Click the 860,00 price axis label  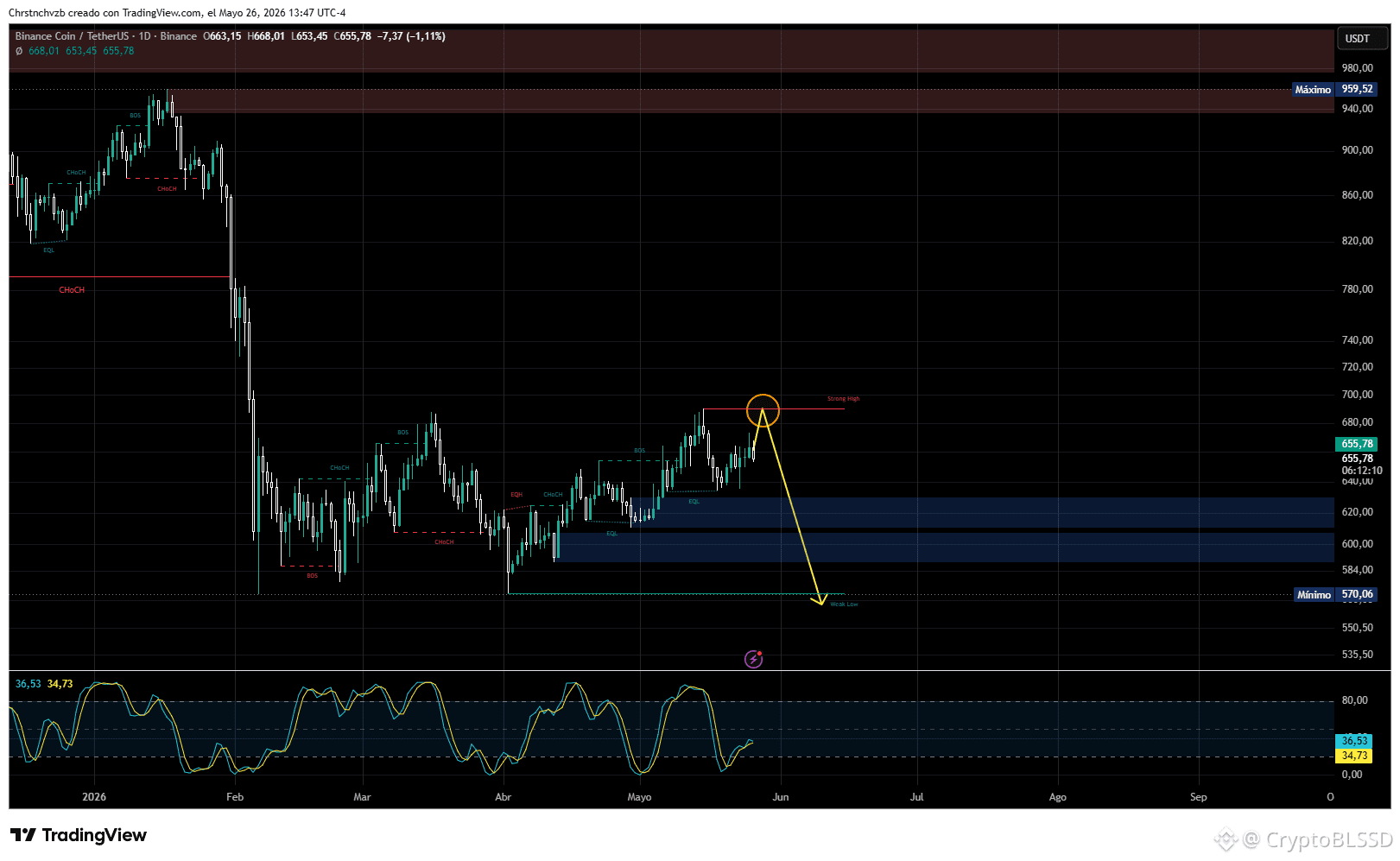pyautogui.click(x=1357, y=195)
